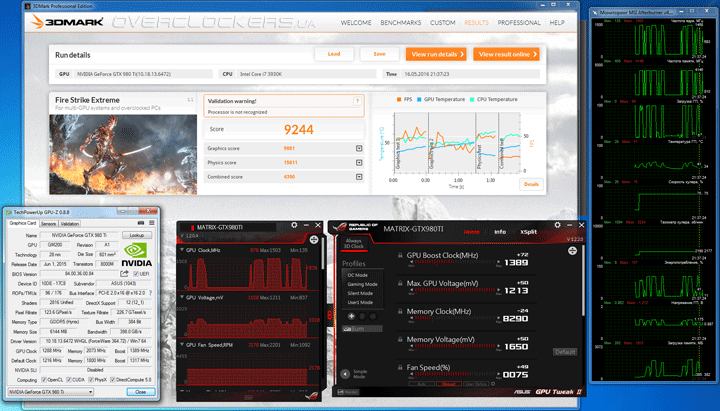
Task: Click the Load button in Run details
Action: pos(334,54)
